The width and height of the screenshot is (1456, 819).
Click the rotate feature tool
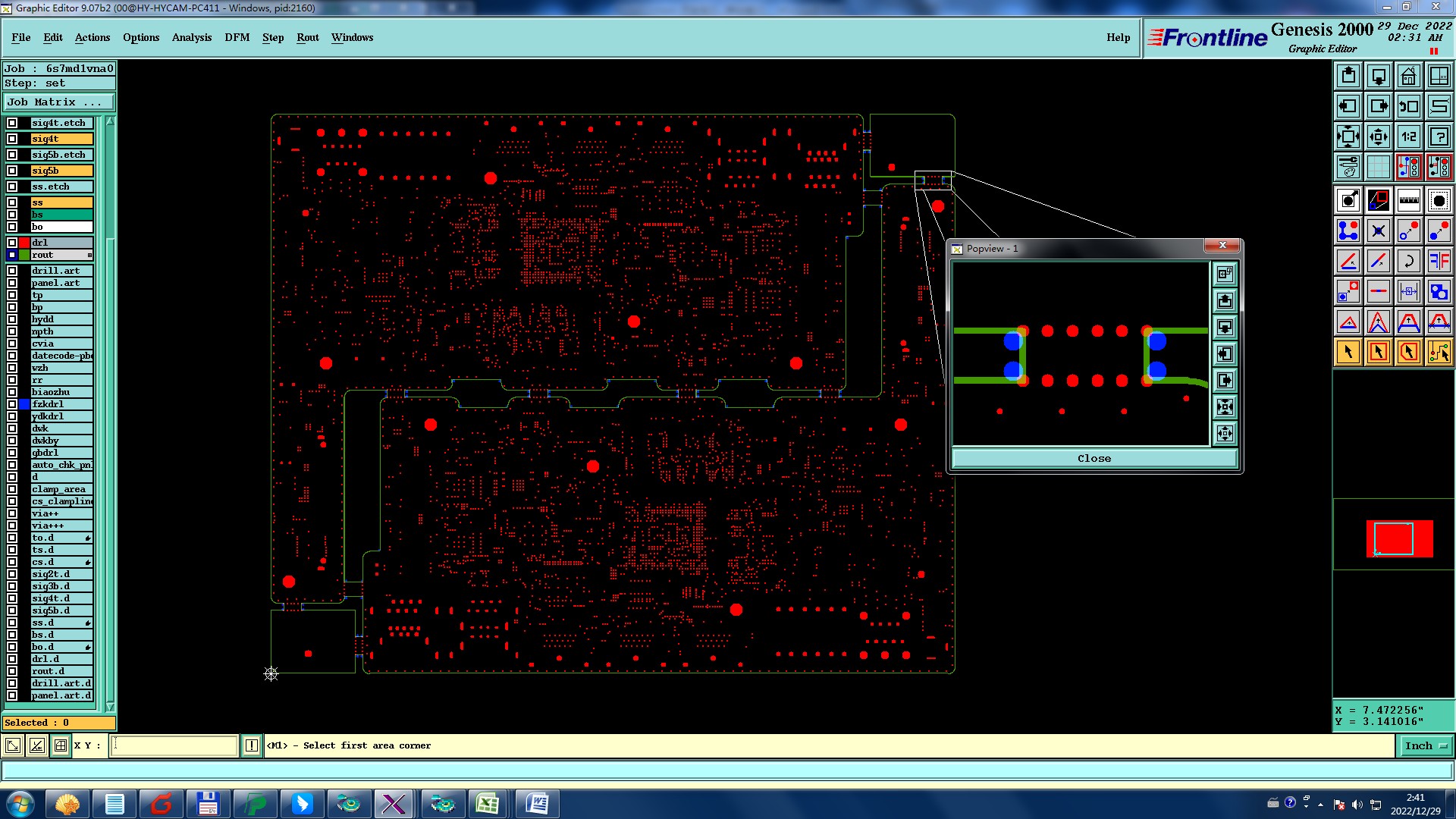click(1408, 262)
